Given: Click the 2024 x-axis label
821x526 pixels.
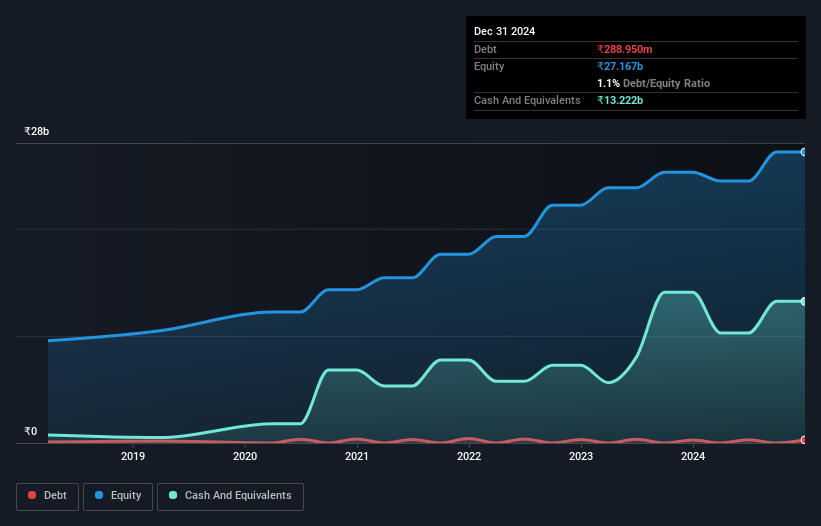Looking at the screenshot, I should pyautogui.click(x=693, y=456).
